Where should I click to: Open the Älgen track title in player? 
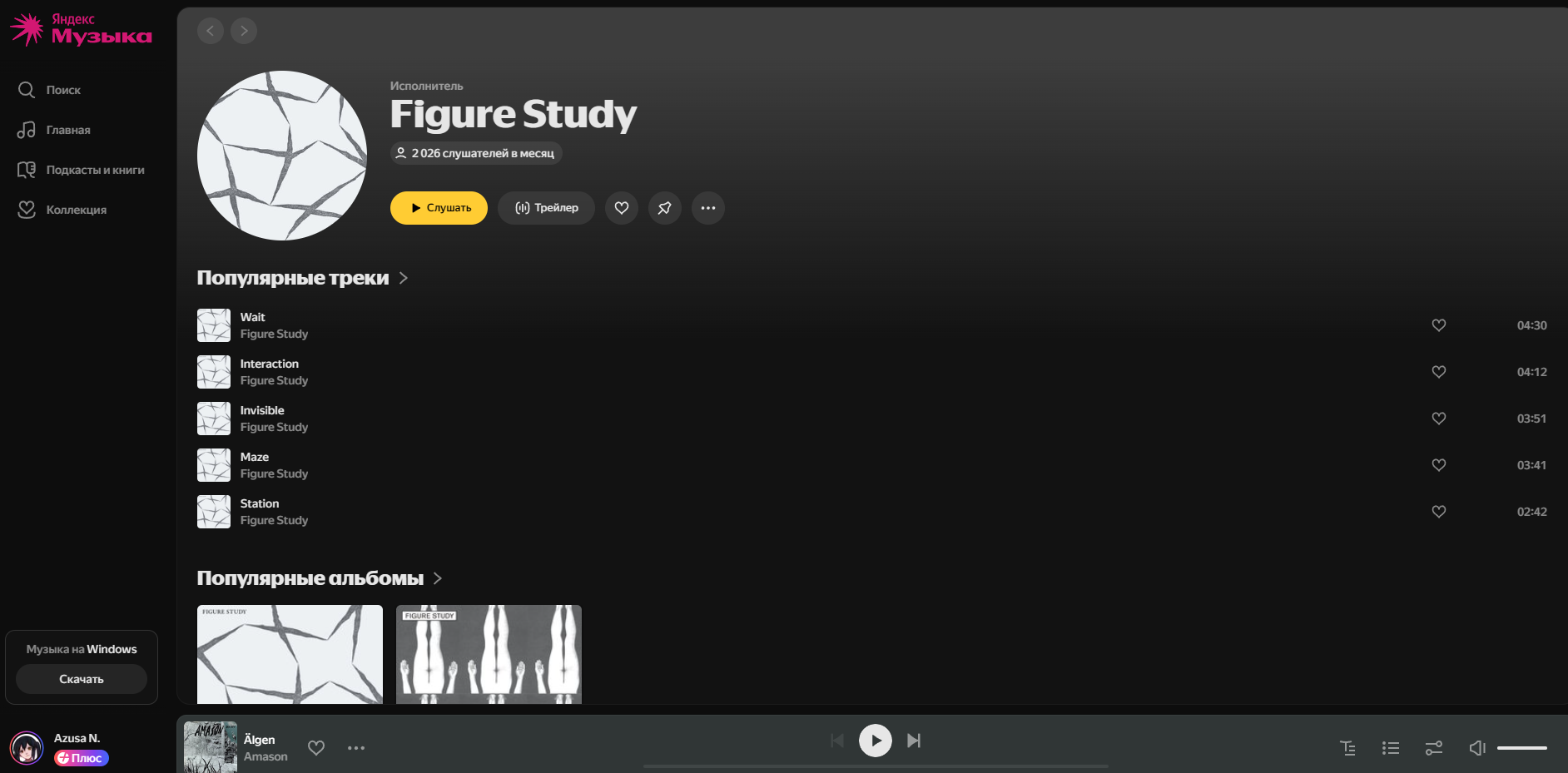260,740
